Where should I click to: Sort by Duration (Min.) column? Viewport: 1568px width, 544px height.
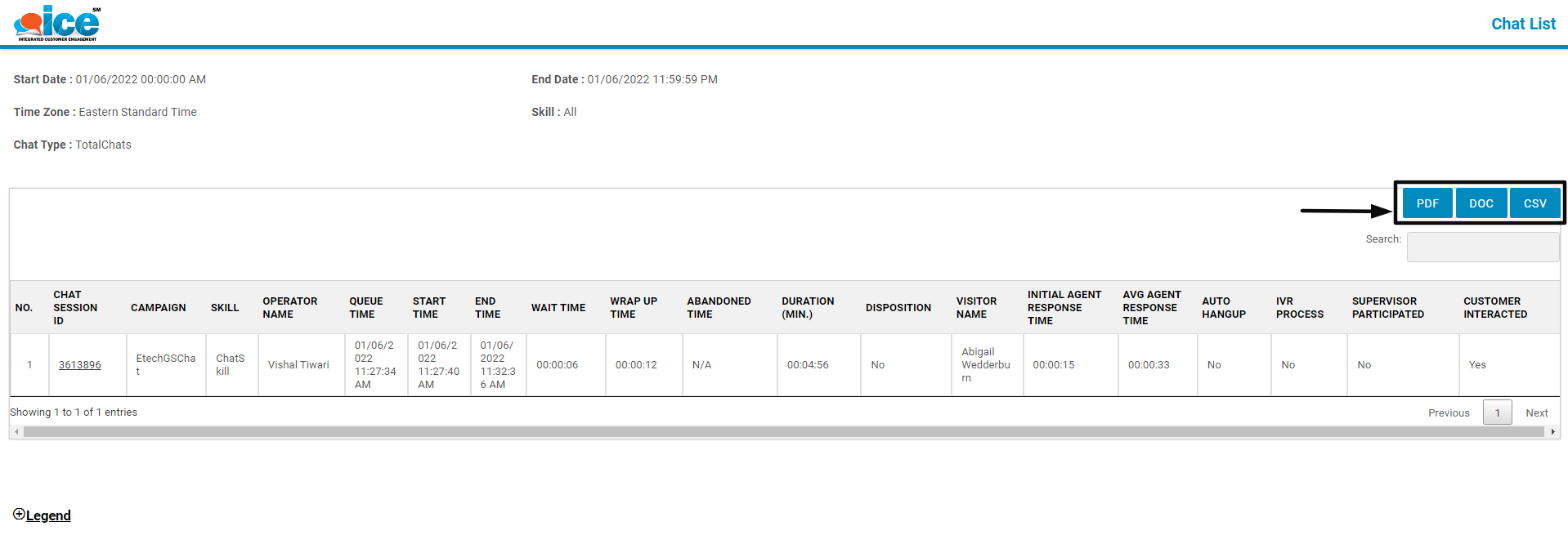pos(807,308)
